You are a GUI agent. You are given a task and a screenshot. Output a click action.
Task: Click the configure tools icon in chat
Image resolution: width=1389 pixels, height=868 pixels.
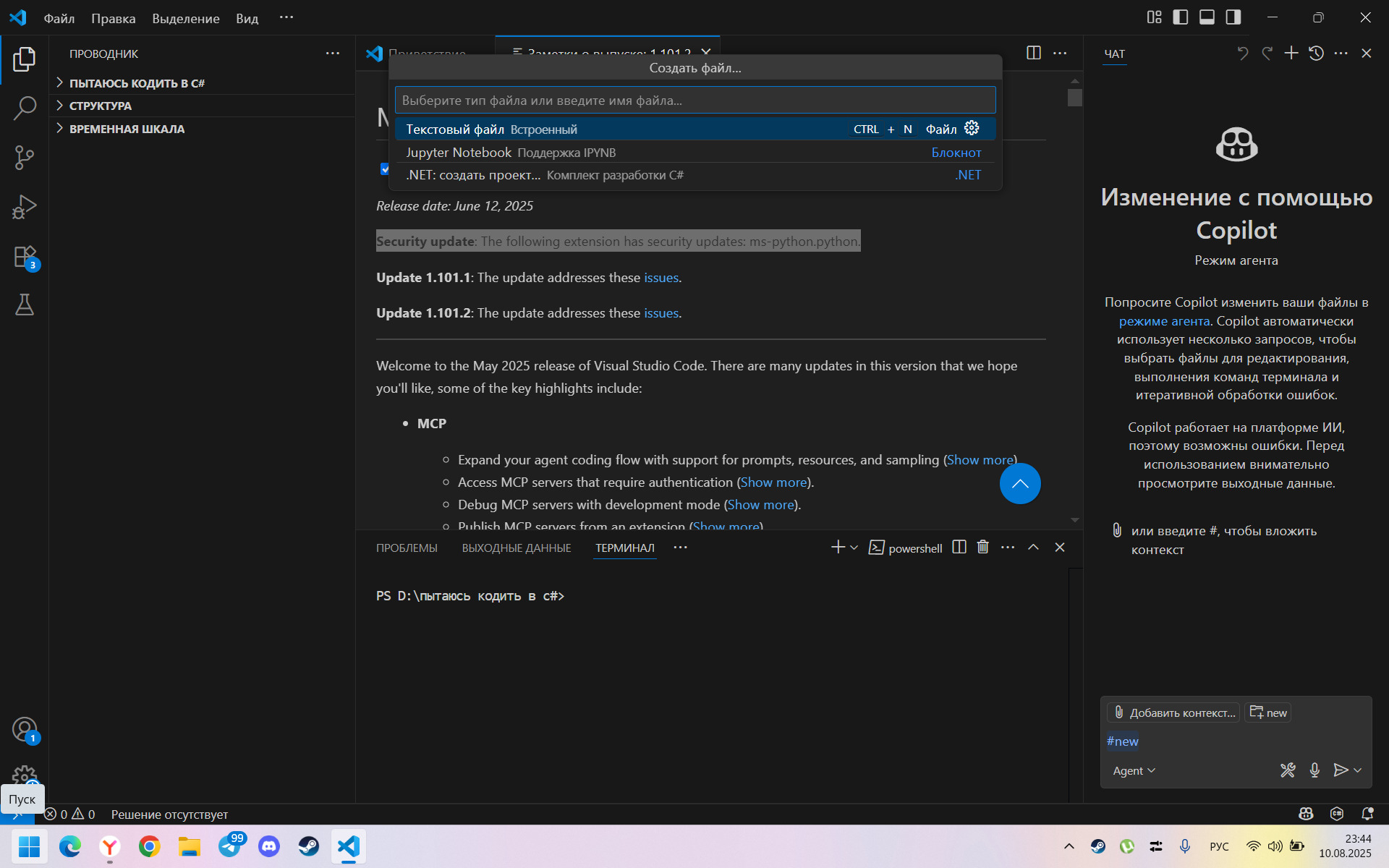1288,770
